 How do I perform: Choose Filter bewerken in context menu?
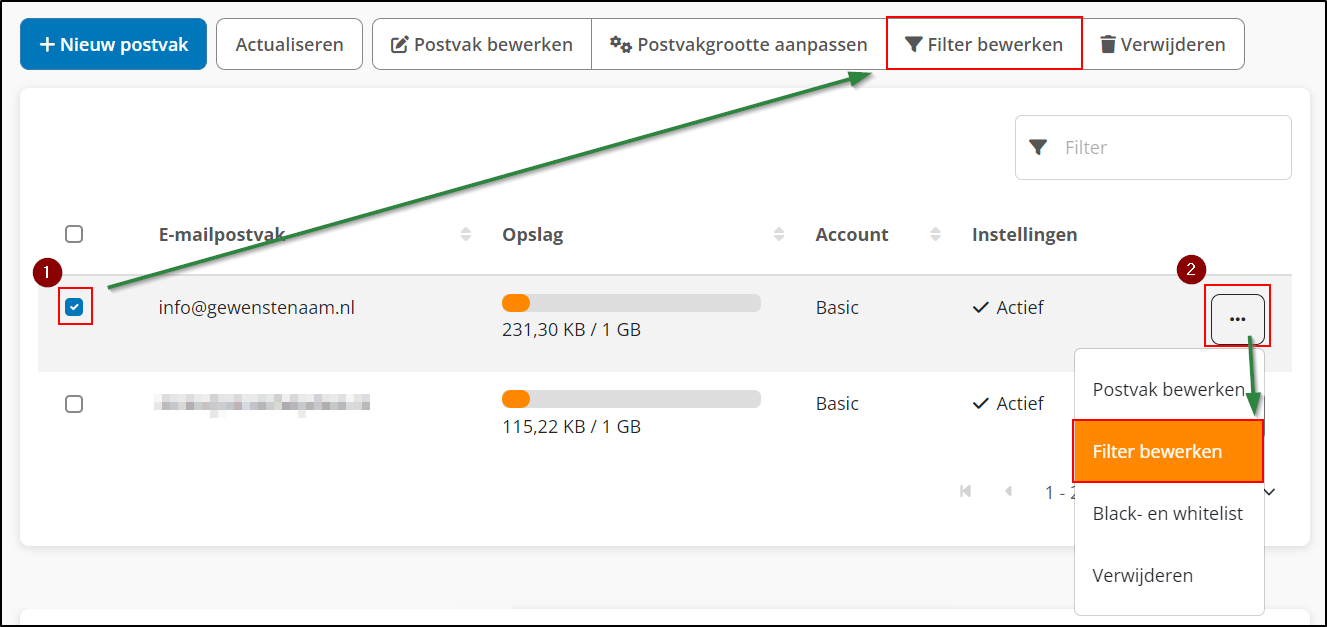1167,451
